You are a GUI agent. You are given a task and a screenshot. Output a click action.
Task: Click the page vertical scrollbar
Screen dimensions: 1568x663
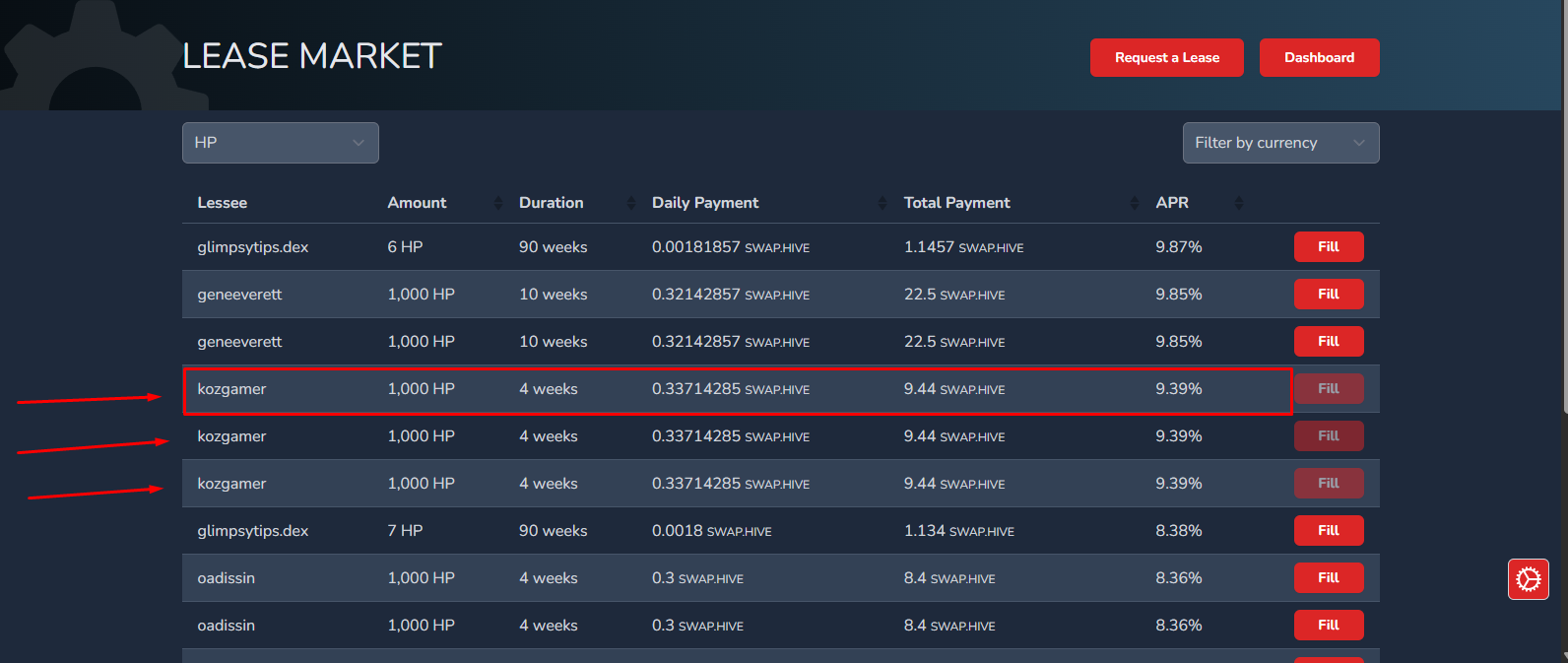tap(1563, 197)
